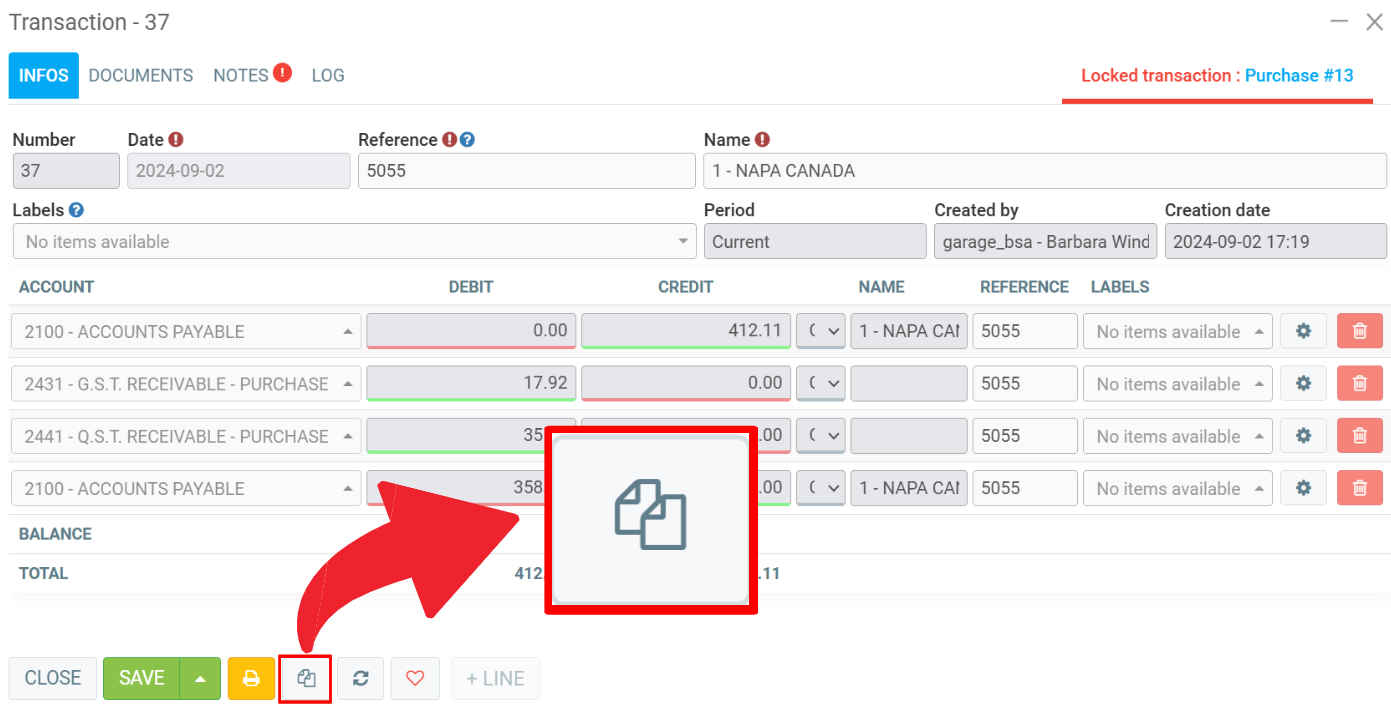Delete the G.S.T. Receivable line with trash icon
The width and height of the screenshot is (1391, 707).
pos(1359,383)
